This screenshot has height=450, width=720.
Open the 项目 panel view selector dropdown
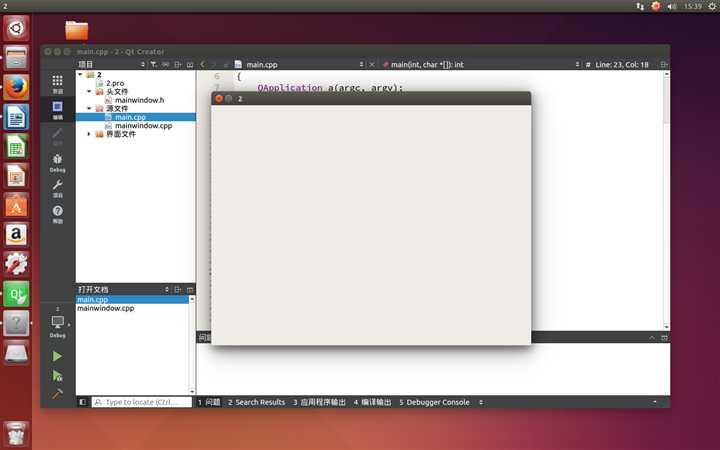point(112,65)
